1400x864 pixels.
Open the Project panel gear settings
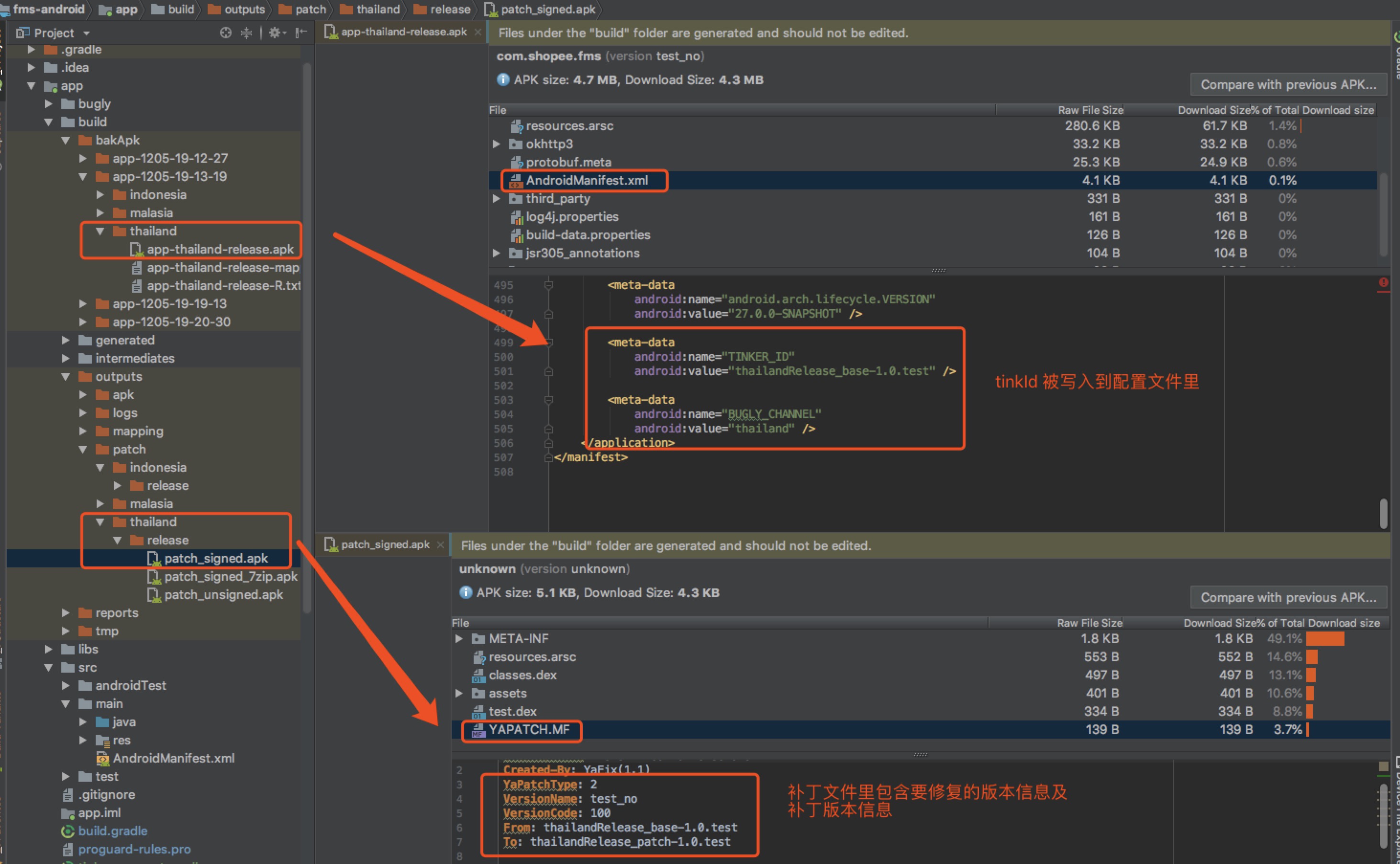pyautogui.click(x=276, y=33)
